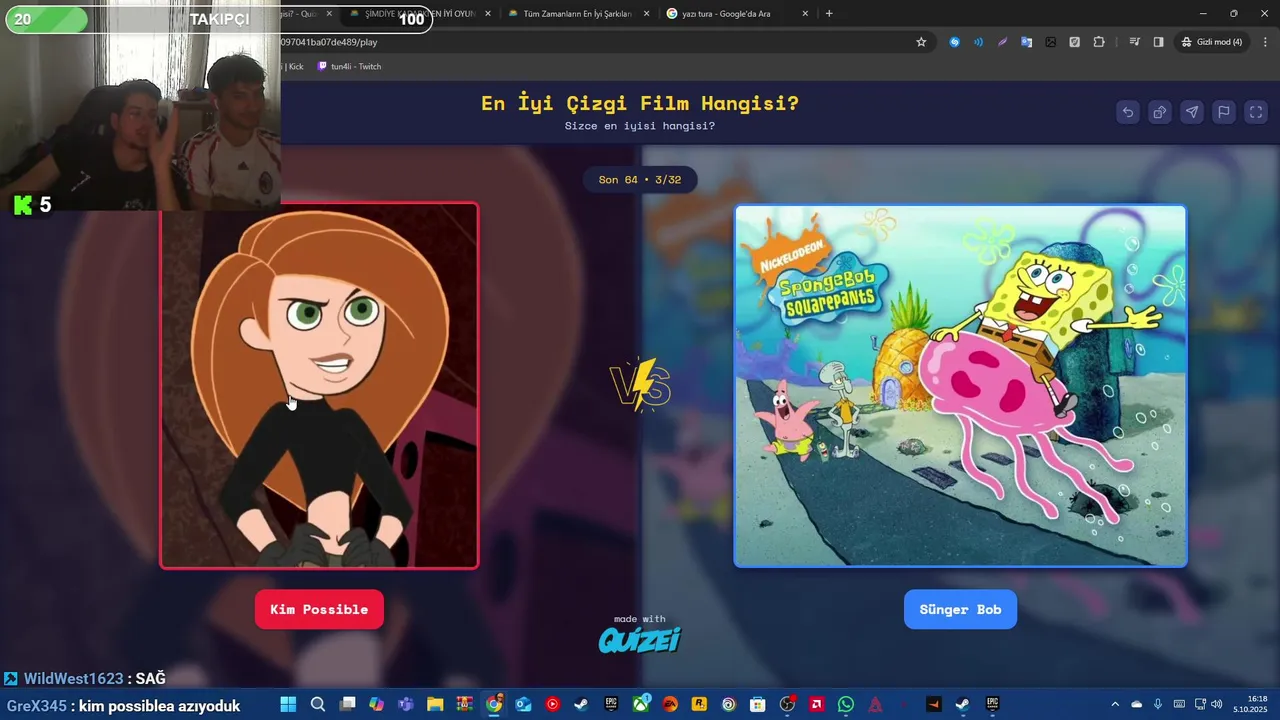Click the subtitle 'Sizce en iyisi hangisi?'
Viewport: 1280px width, 720px height.
pos(640,126)
